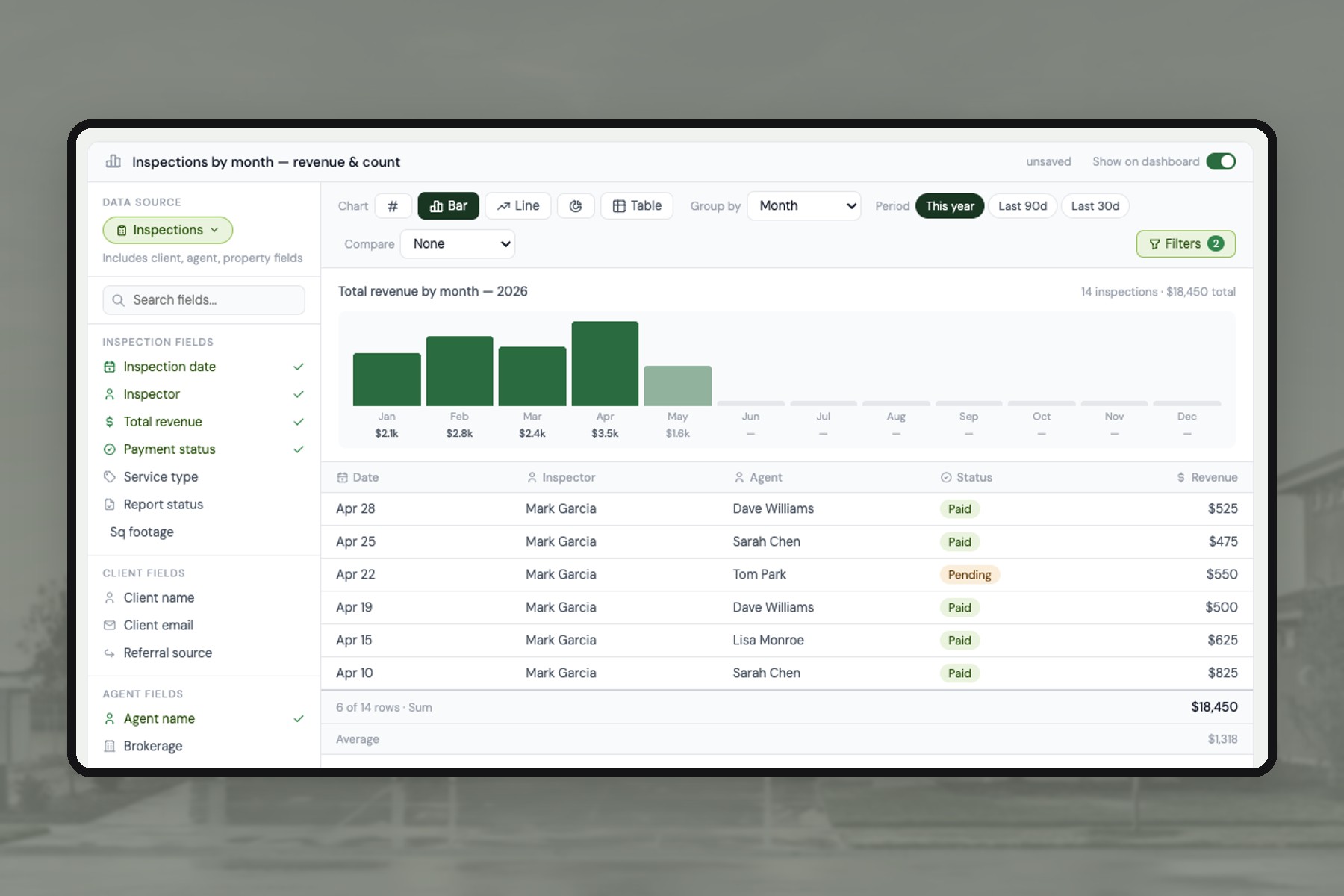Open the Filters panel
This screenshot has width=1344, height=896.
click(x=1186, y=244)
